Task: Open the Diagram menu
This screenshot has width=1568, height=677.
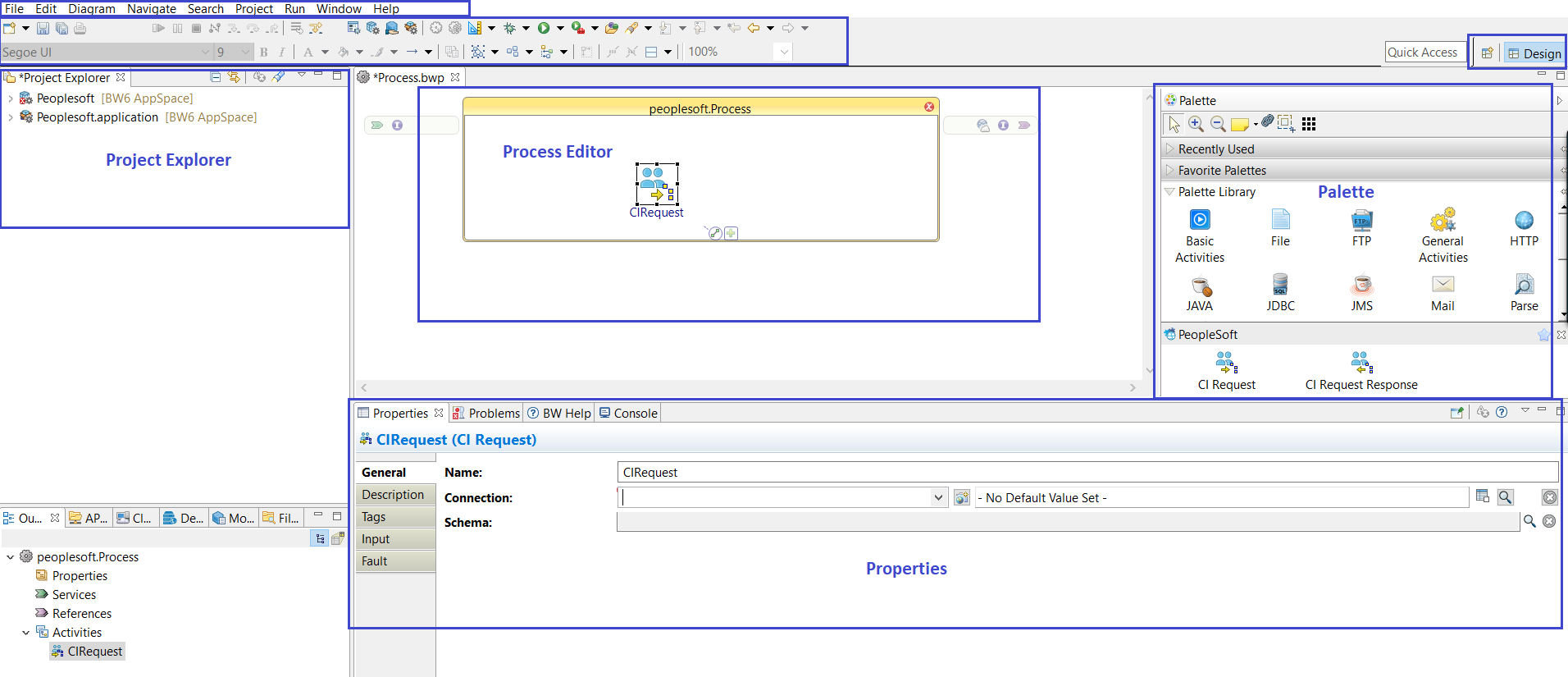Action: pyautogui.click(x=92, y=9)
